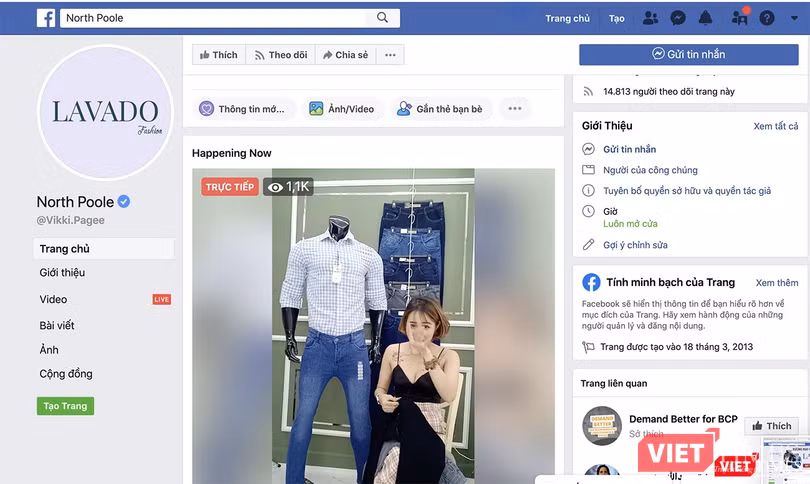
Task: Click the info icon beside Tuyên bố quyền
Action: [588, 191]
